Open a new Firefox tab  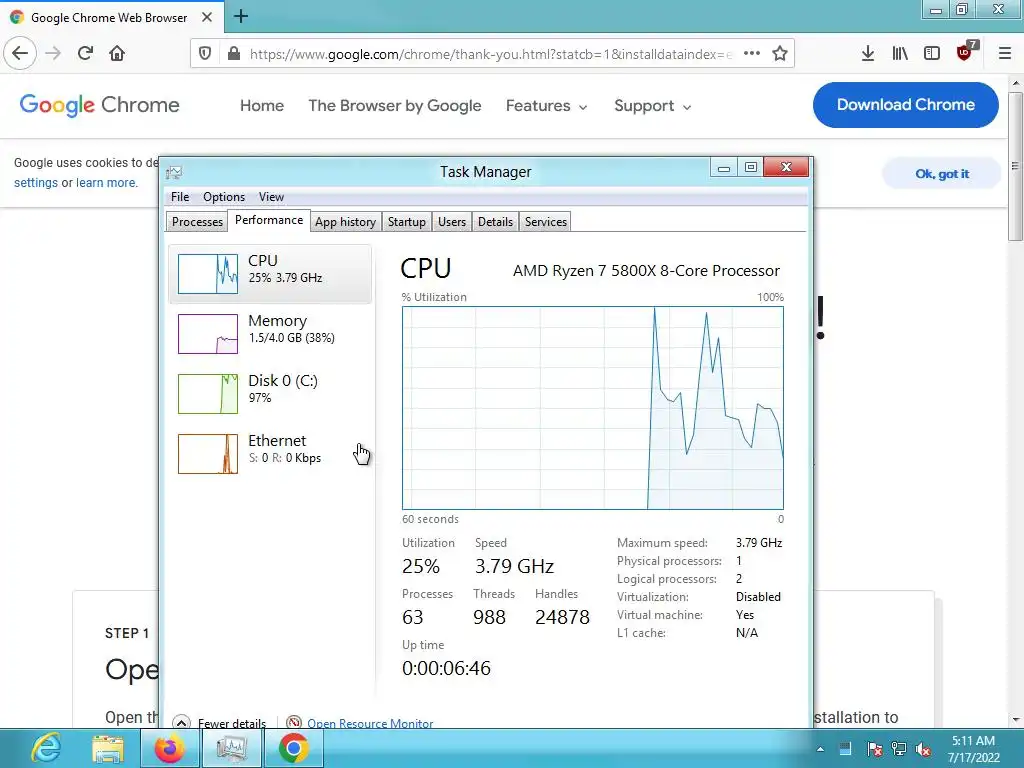240,16
